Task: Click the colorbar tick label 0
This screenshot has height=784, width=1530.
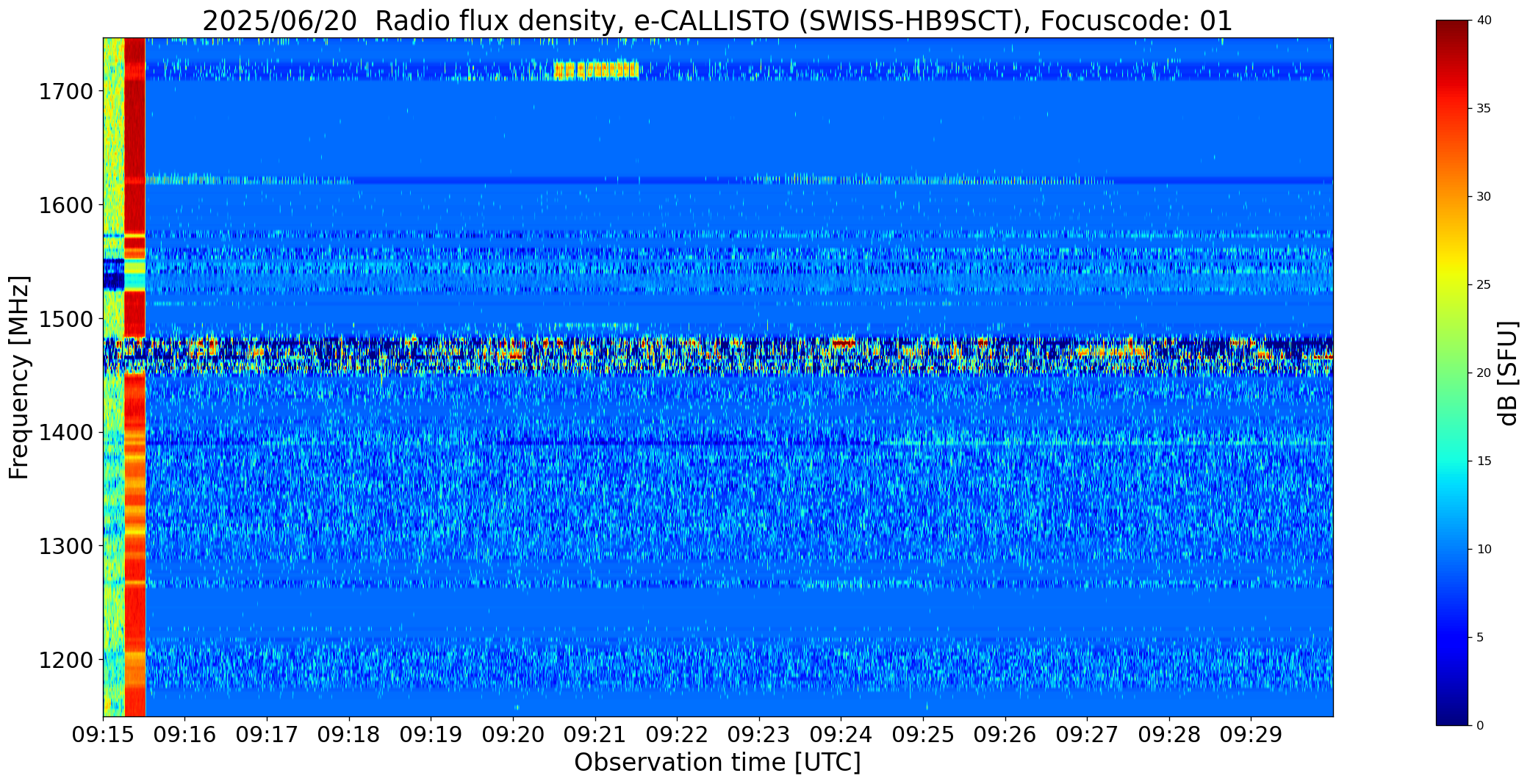Action: [x=1480, y=726]
